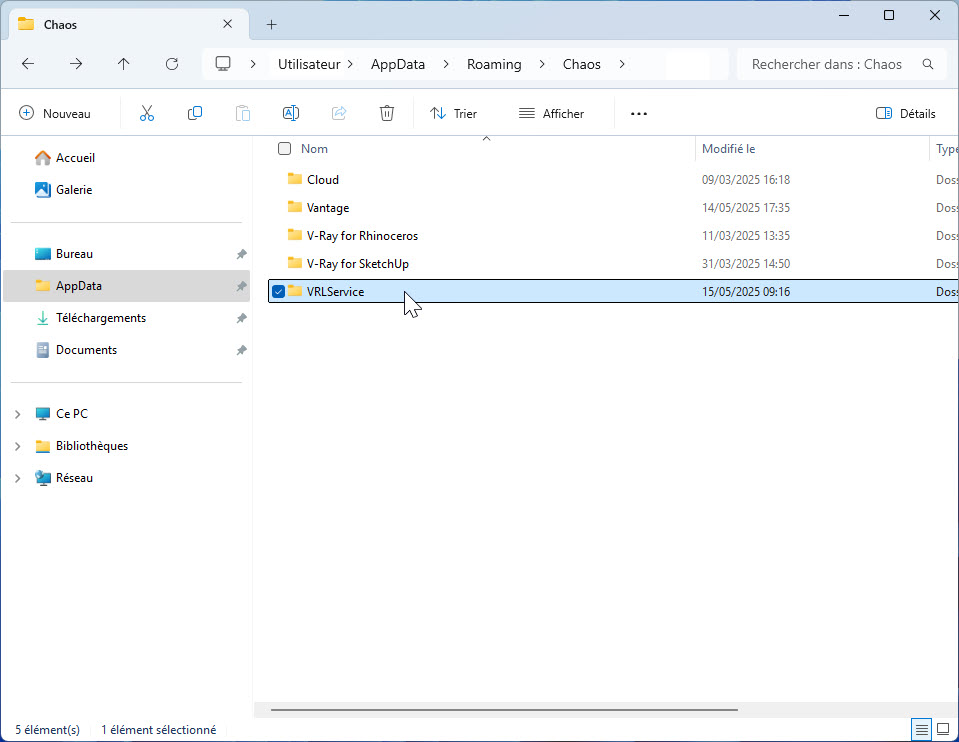
Task: Click the Share icon in toolbar
Action: (x=339, y=113)
